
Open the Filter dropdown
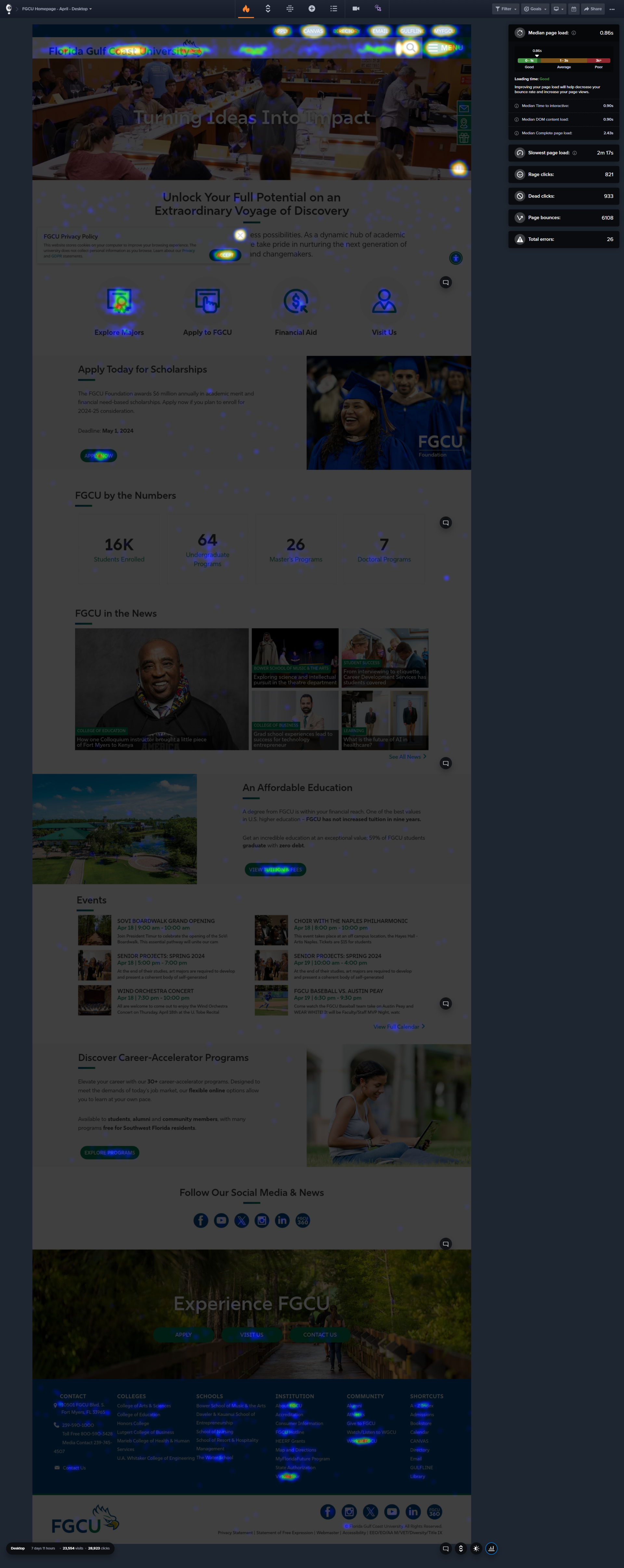click(x=505, y=8)
